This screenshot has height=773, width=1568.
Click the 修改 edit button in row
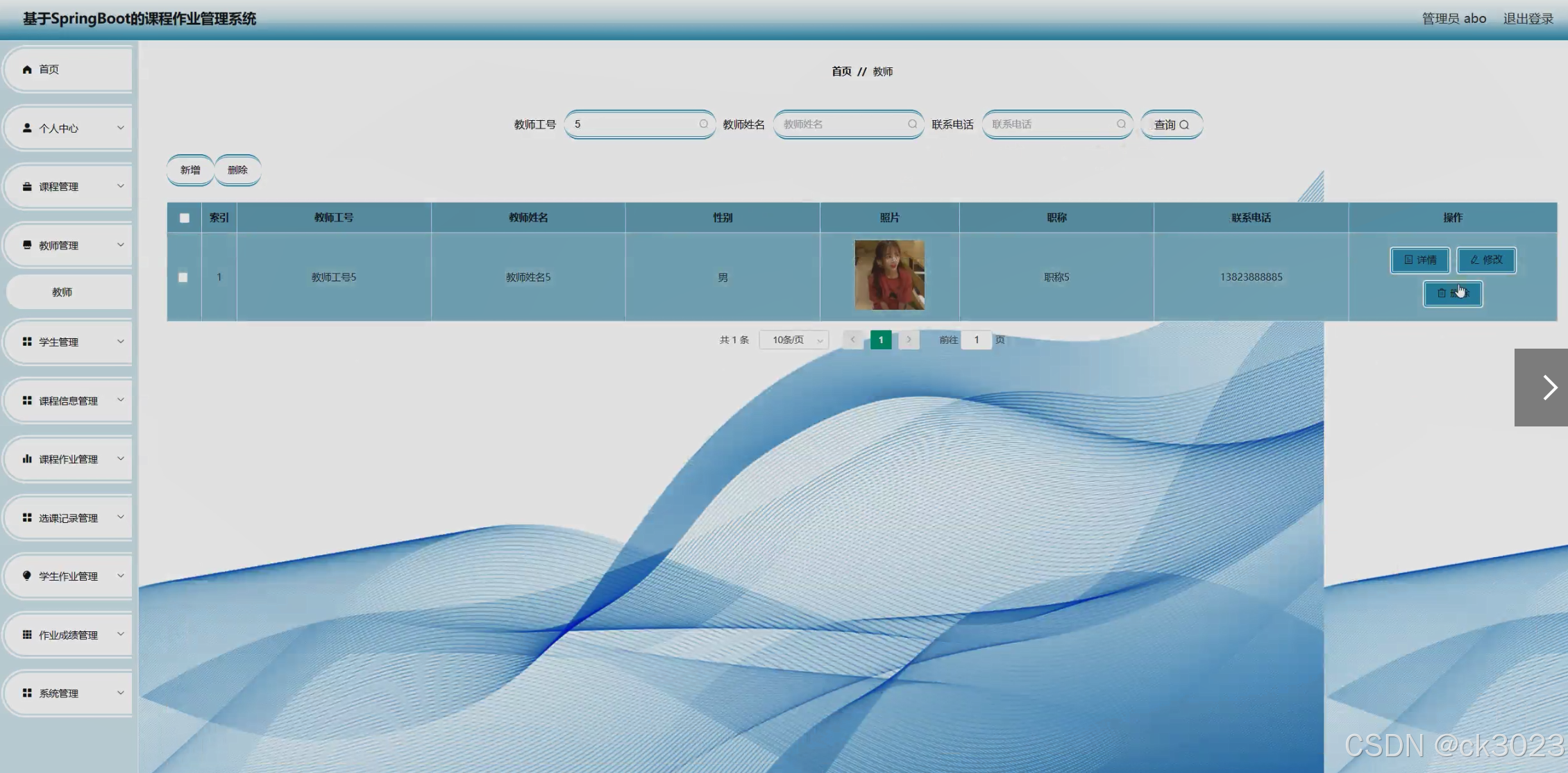tap(1485, 260)
